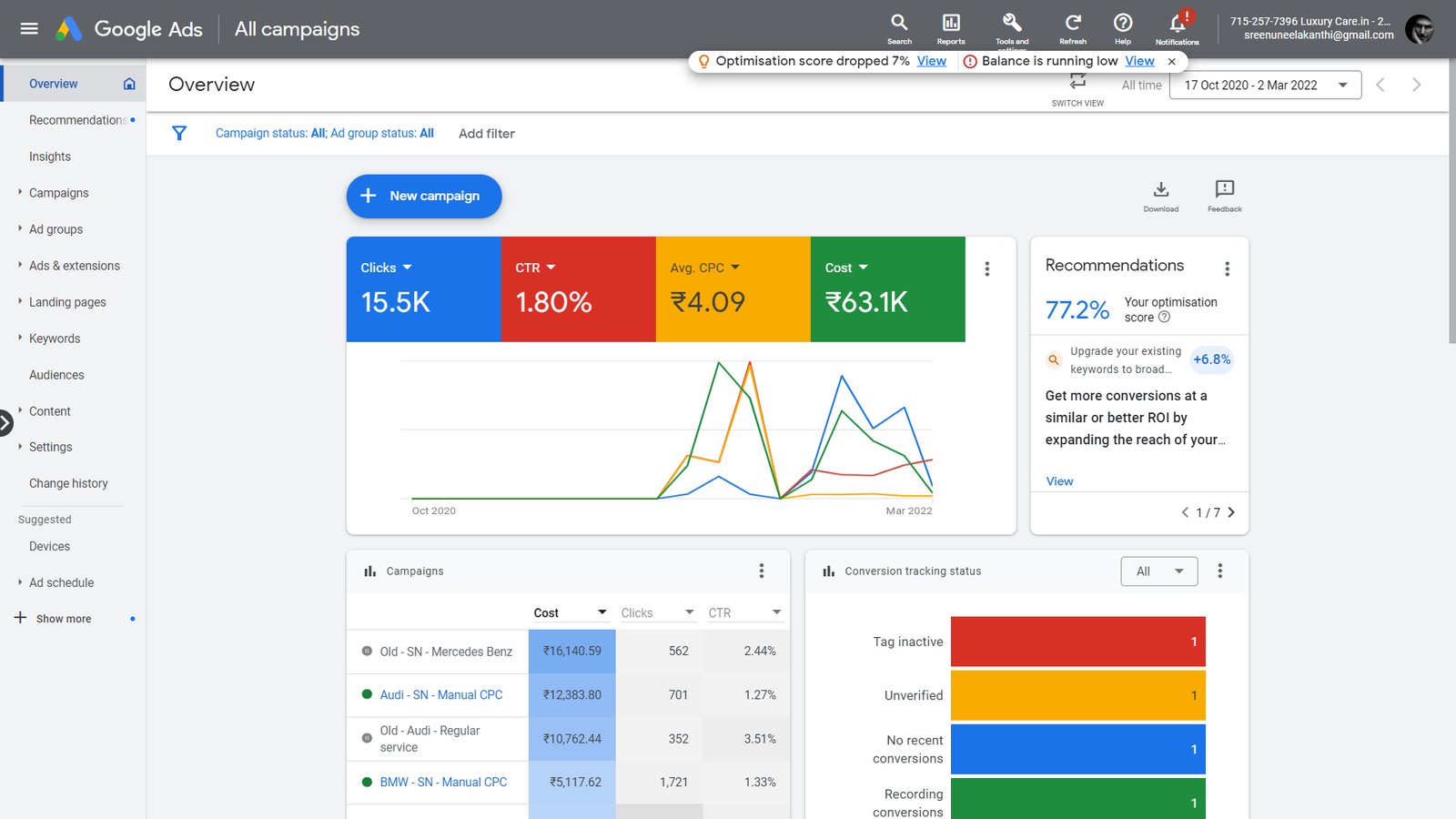
Task: Click View link for optimisation score drop
Action: coord(931,61)
